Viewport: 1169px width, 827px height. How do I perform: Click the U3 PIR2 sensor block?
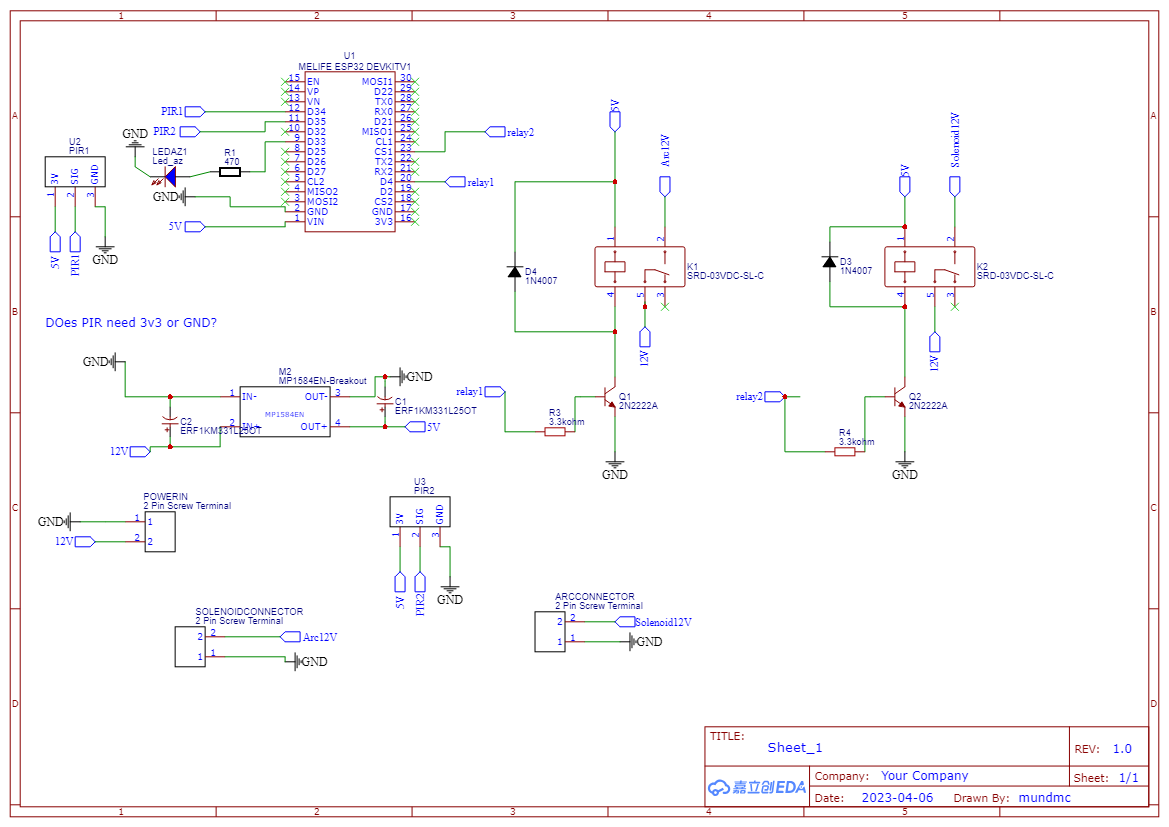420,512
